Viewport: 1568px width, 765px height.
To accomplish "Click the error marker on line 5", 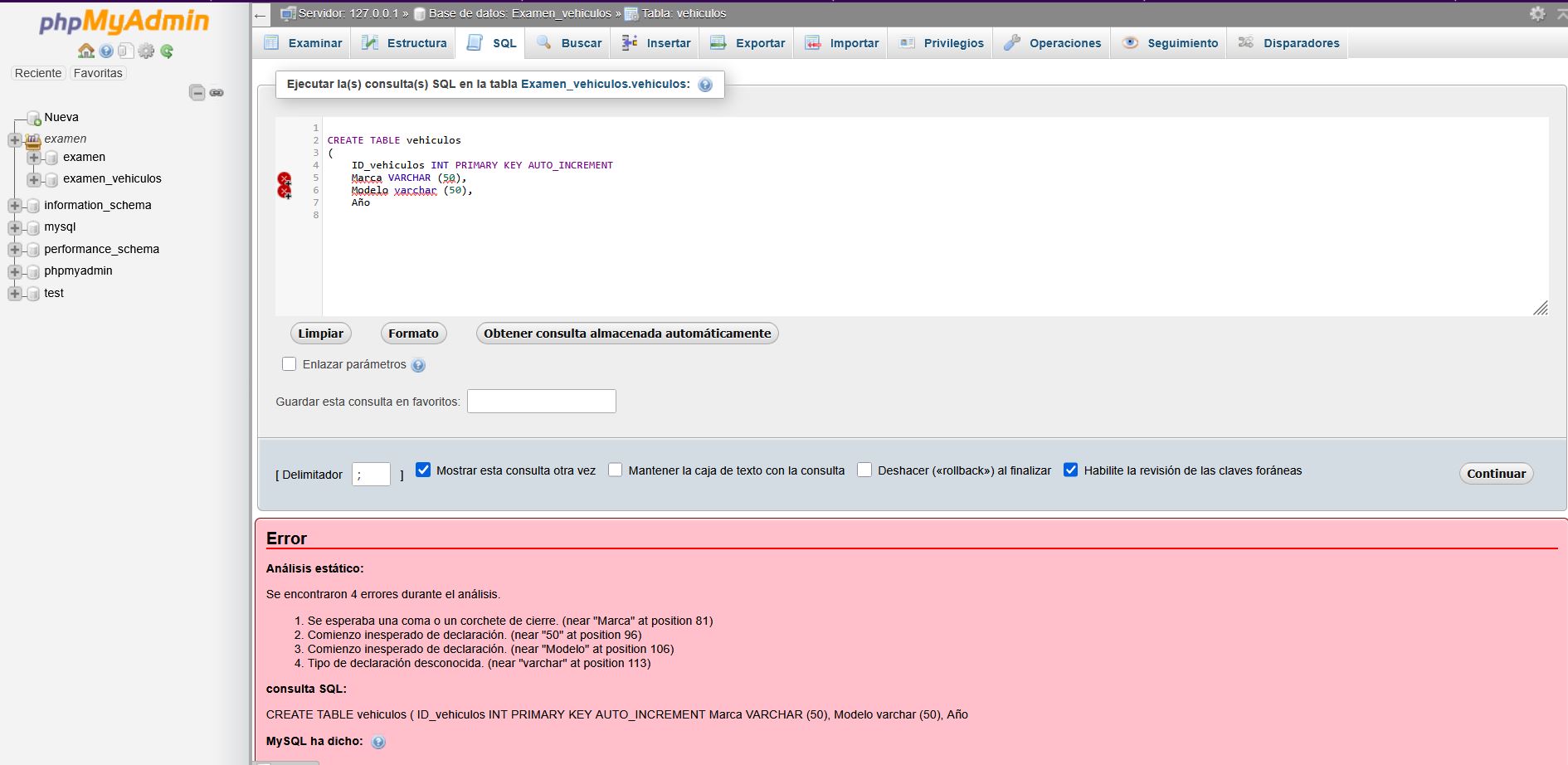I will click(x=285, y=178).
